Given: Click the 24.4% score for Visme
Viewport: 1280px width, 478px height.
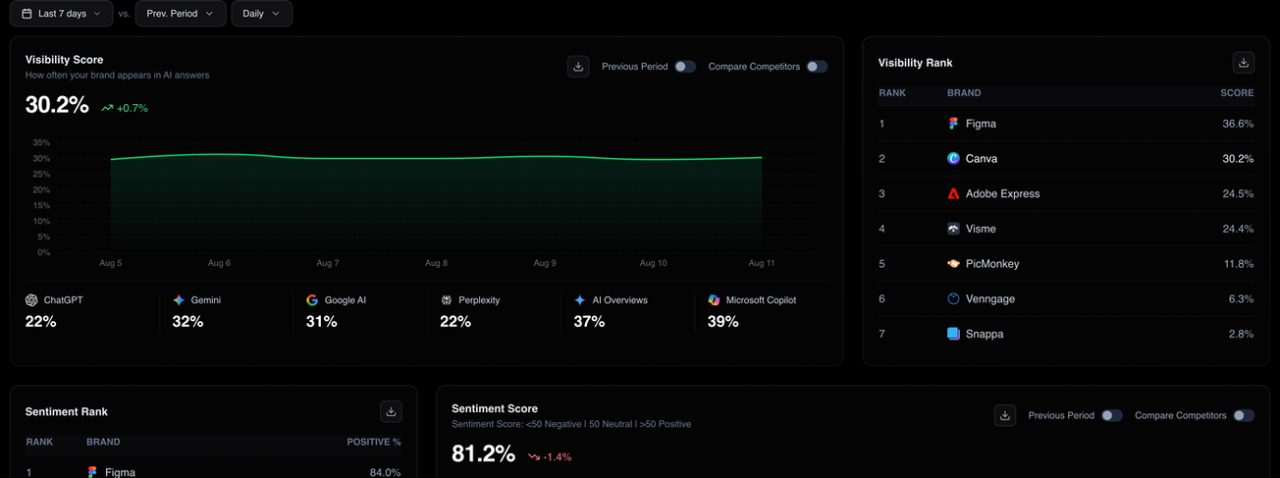Looking at the screenshot, I should 1238,229.
